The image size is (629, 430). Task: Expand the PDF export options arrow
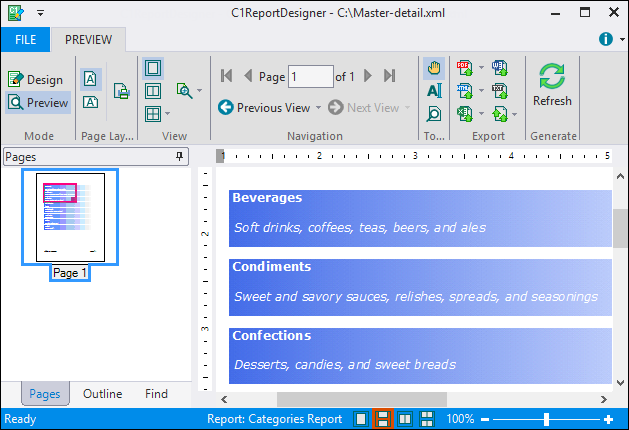pyautogui.click(x=482, y=68)
